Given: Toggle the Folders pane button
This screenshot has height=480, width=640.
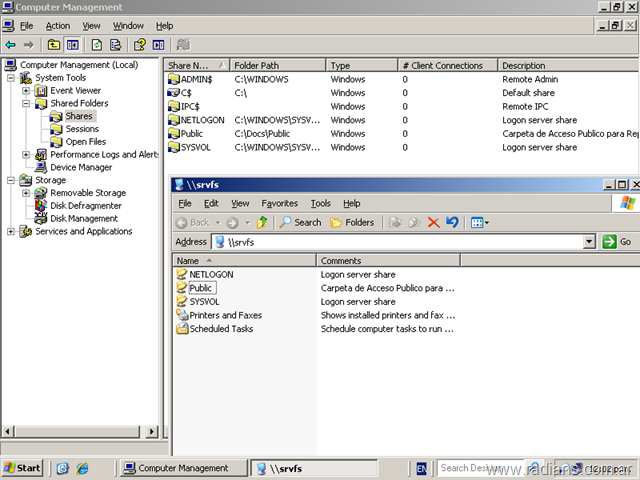Looking at the screenshot, I should (x=352, y=222).
